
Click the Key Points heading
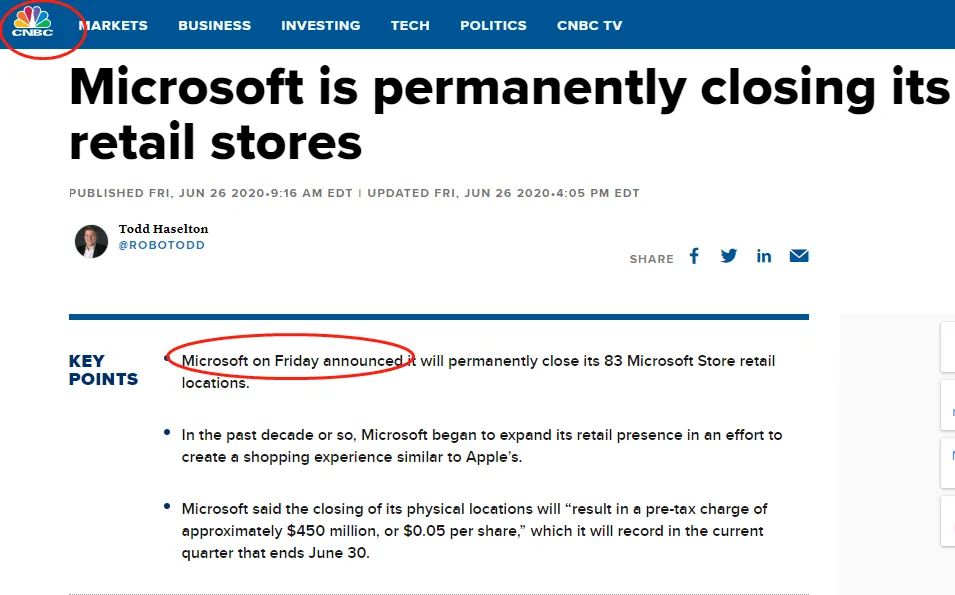[103, 370]
